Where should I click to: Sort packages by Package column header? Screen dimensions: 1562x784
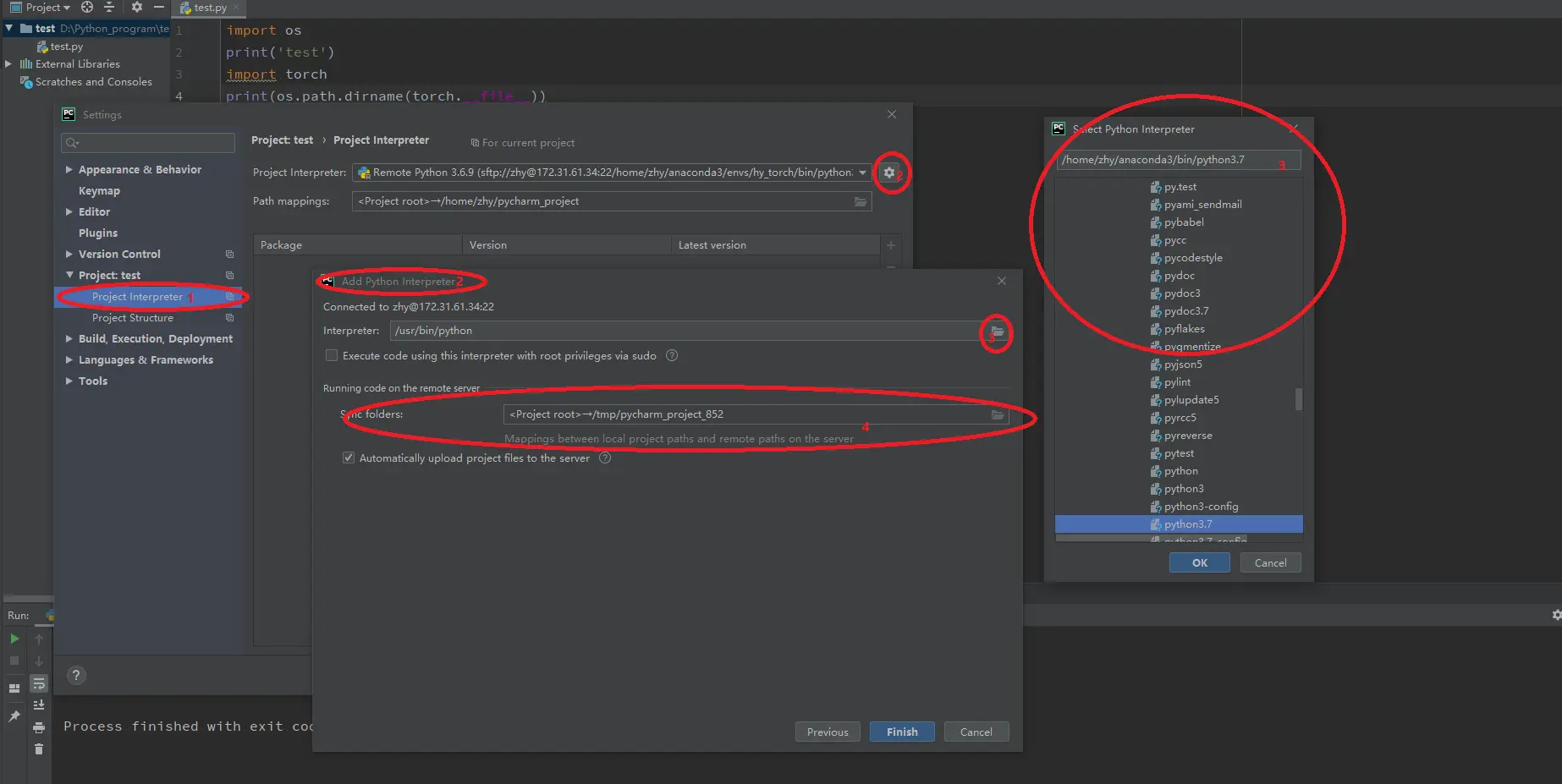click(358, 245)
